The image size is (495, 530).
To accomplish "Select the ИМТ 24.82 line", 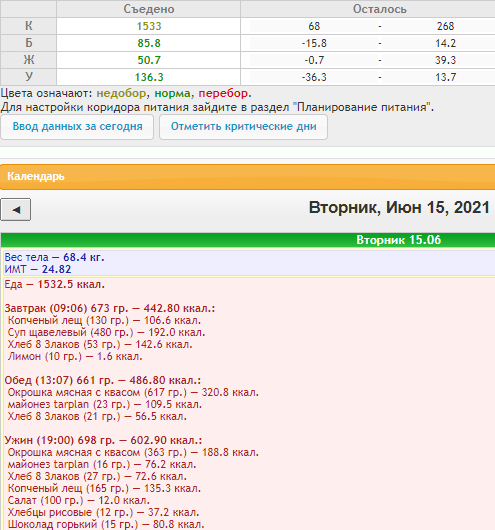I will click(x=38, y=269).
